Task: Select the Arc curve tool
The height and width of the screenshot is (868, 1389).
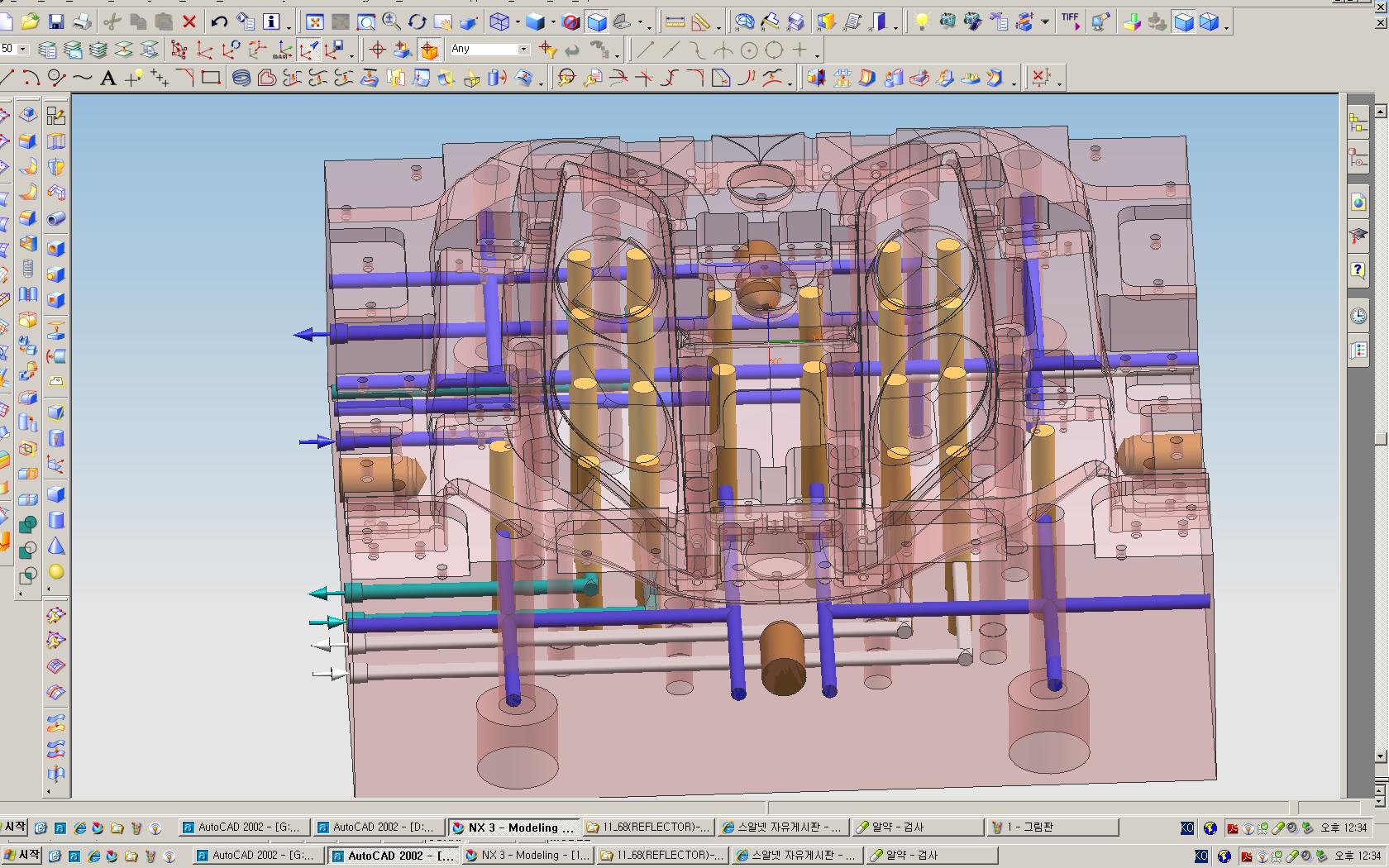Action: click(31, 79)
